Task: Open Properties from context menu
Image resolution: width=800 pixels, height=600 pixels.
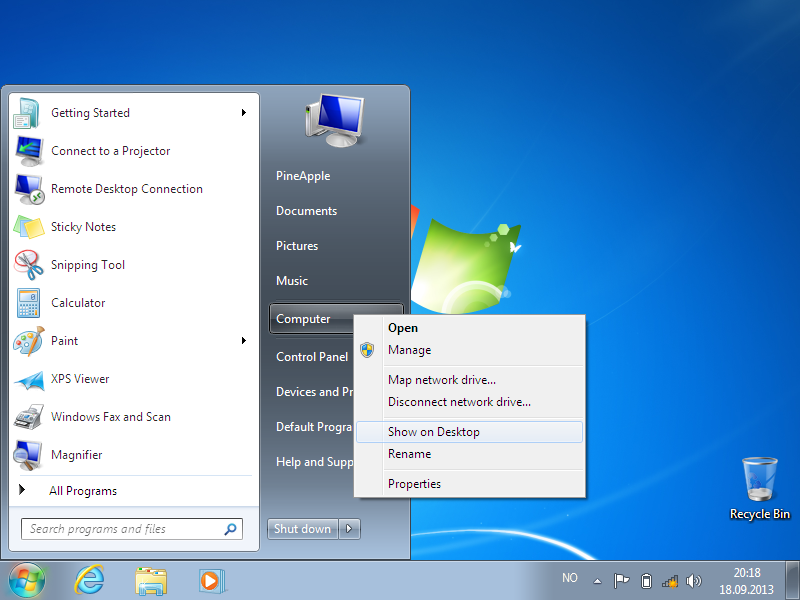Action: click(469, 484)
